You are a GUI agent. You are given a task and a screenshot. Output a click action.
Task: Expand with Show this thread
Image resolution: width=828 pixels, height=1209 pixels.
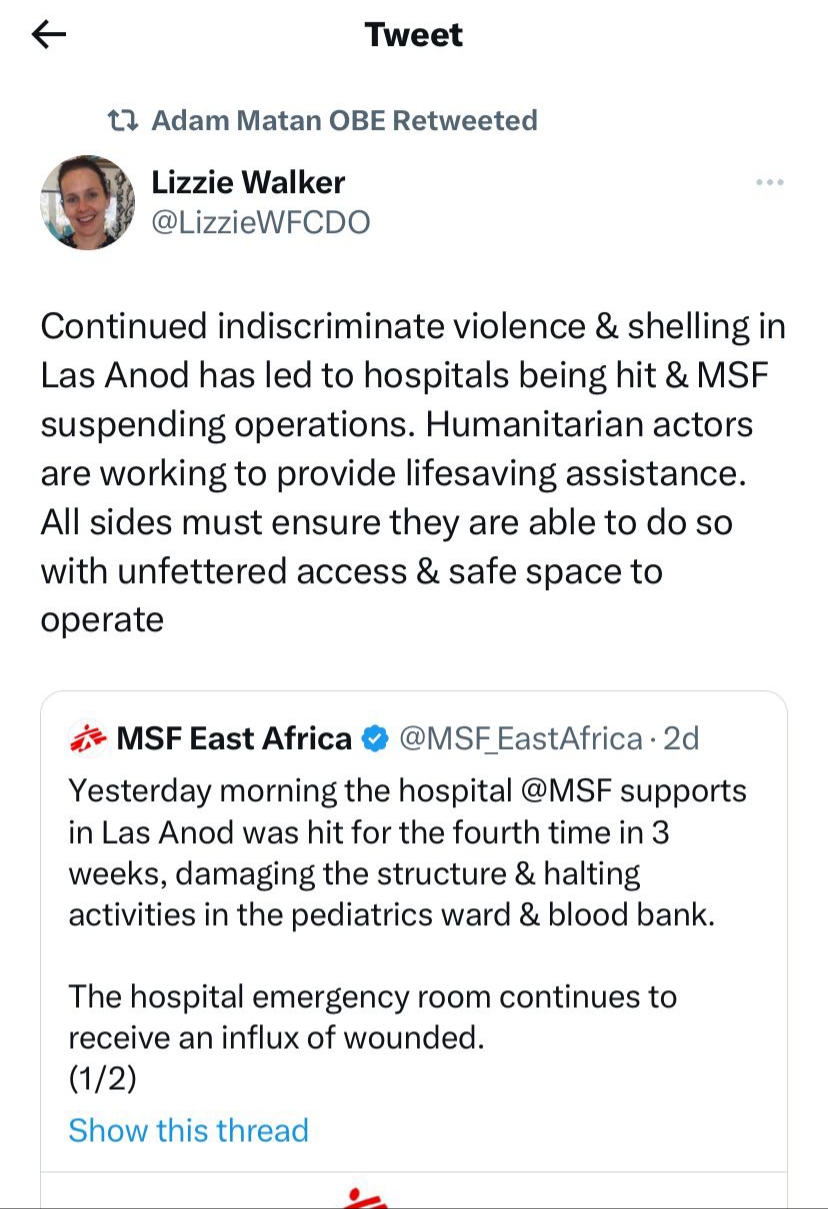(x=188, y=1130)
